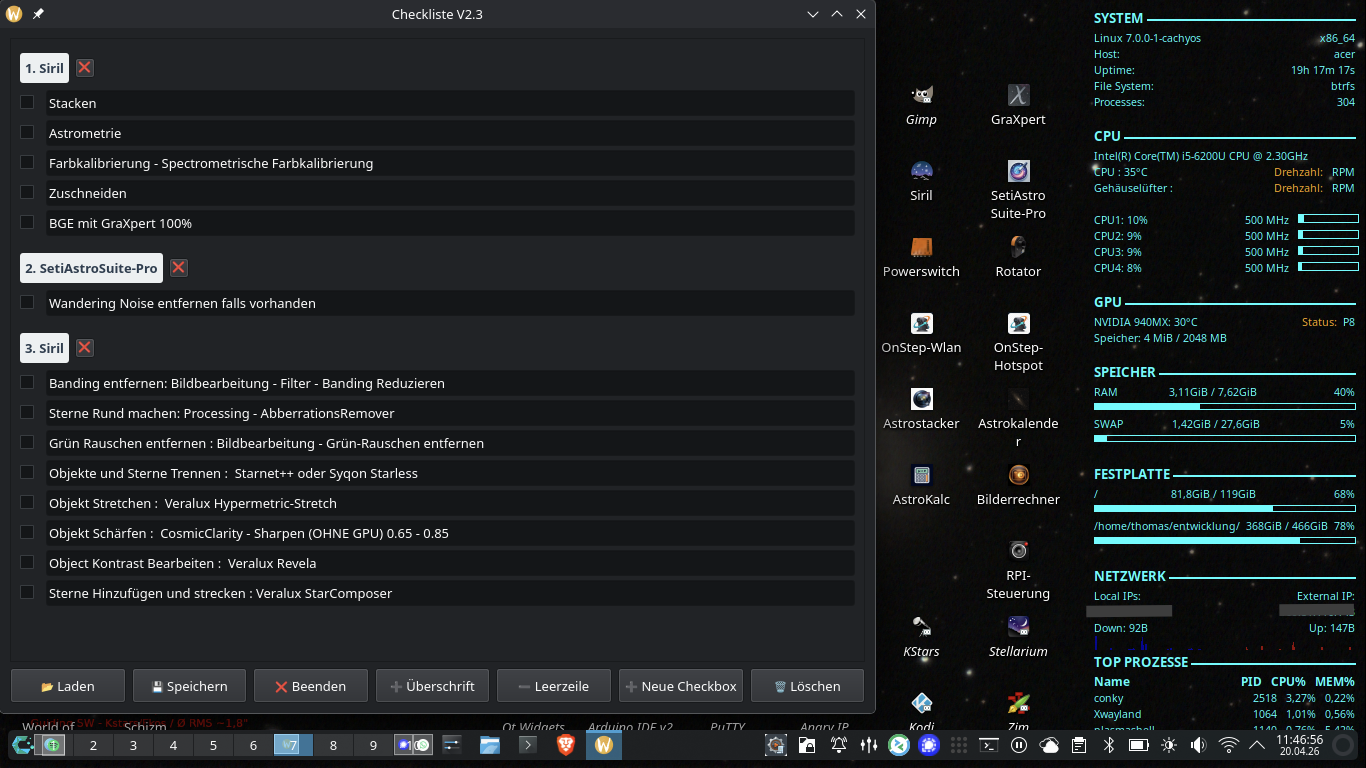The width and height of the screenshot is (1366, 768).
Task: Tick the 'Grün Rauschen entfernen' checkbox
Action: 27,442
